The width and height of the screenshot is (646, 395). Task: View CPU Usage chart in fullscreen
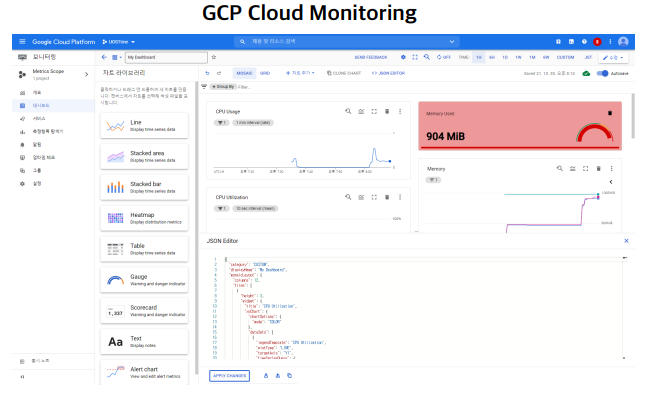point(374,112)
